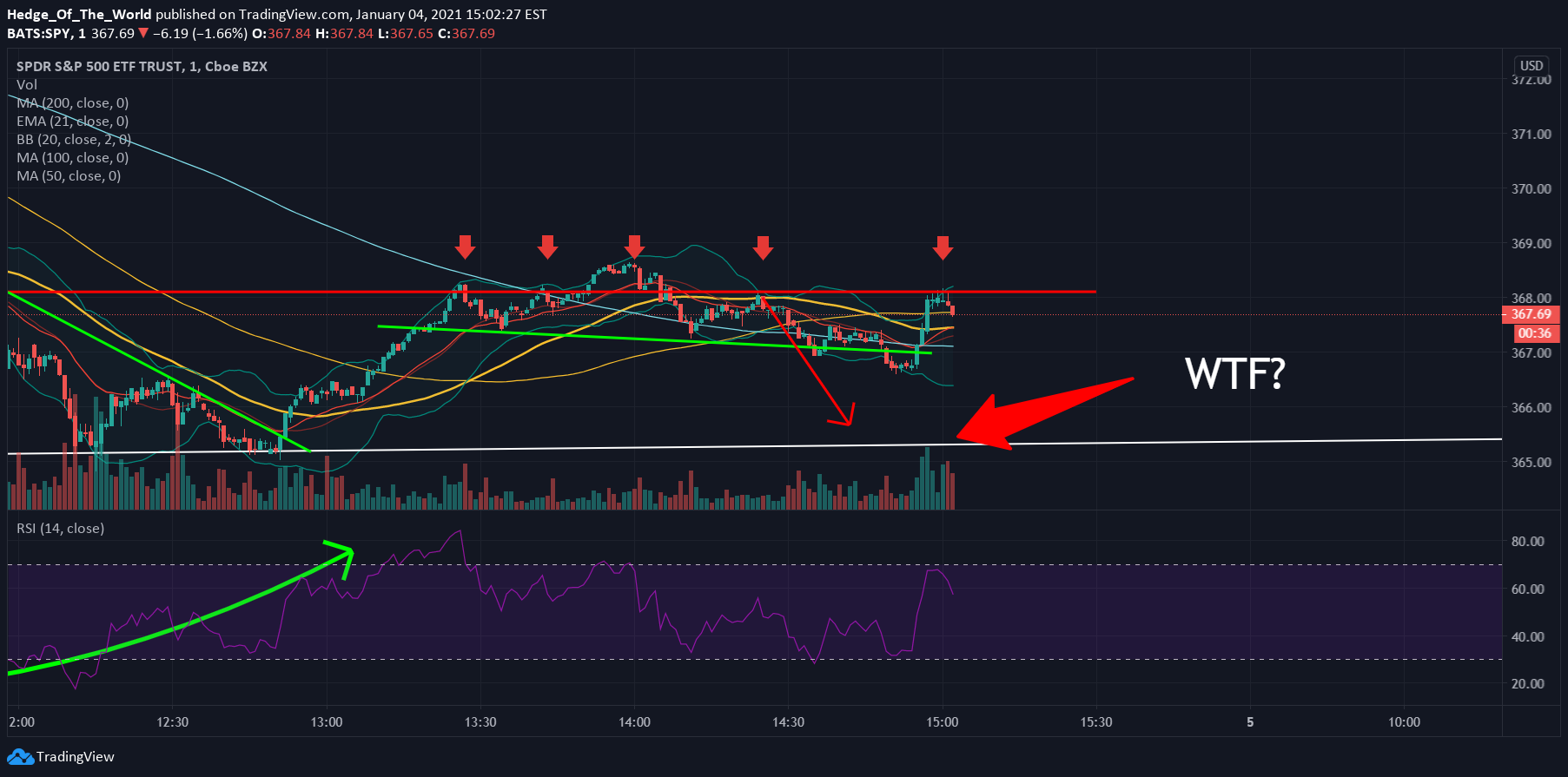
Task: Click the 80.00 RSI axis label
Action: [x=1528, y=541]
